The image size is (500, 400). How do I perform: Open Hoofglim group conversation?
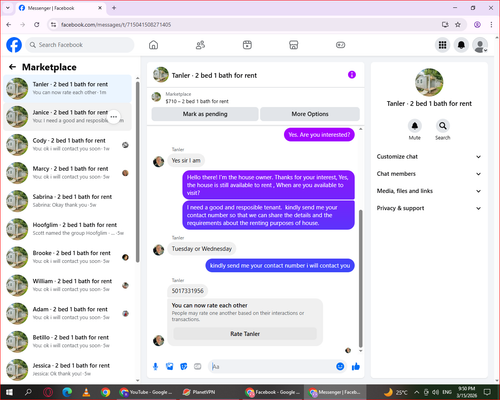[x=68, y=229]
